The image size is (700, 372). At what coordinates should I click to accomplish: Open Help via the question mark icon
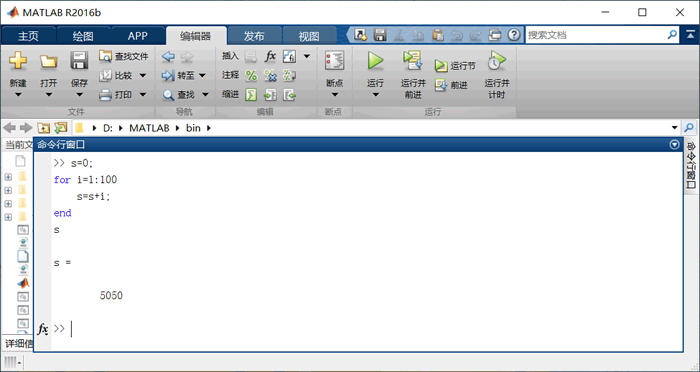514,35
